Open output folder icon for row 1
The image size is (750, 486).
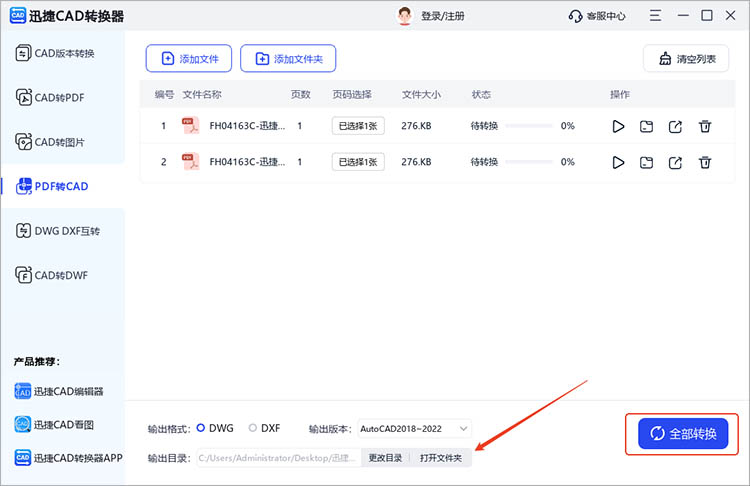(646, 126)
